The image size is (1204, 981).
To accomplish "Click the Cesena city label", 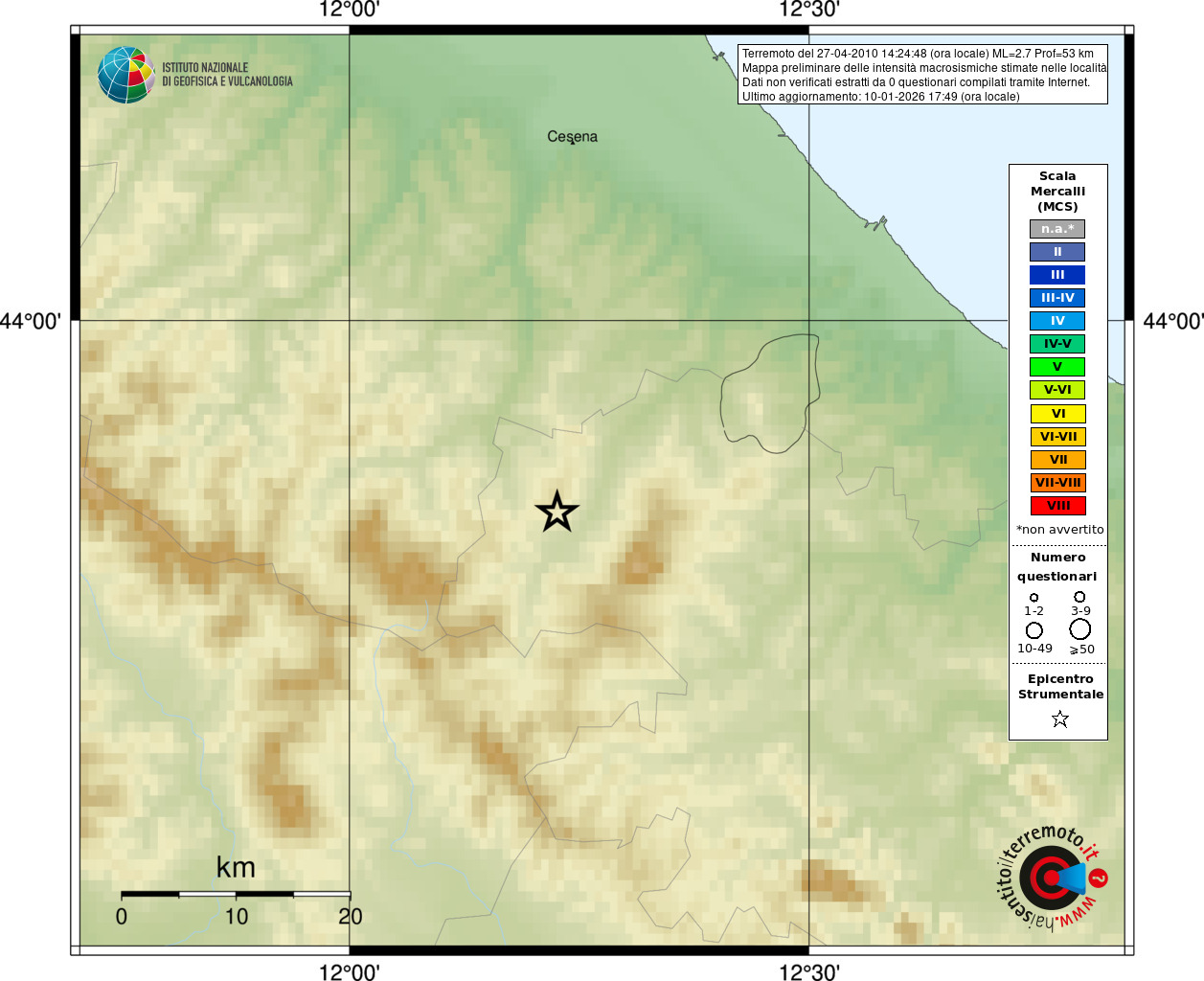I will coord(572,137).
